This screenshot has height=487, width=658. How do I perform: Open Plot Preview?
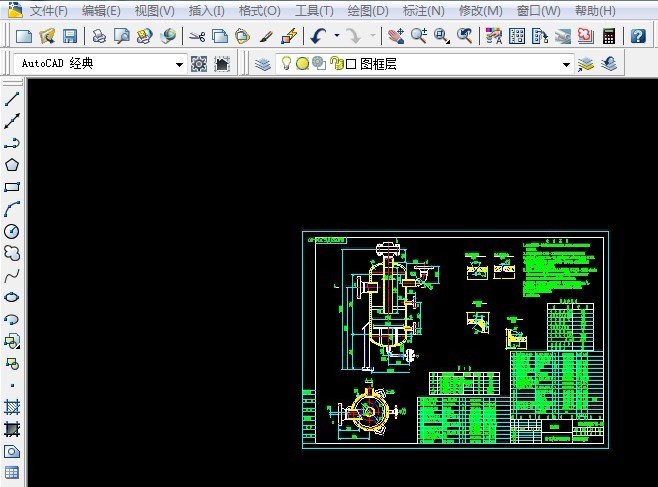[x=122, y=36]
